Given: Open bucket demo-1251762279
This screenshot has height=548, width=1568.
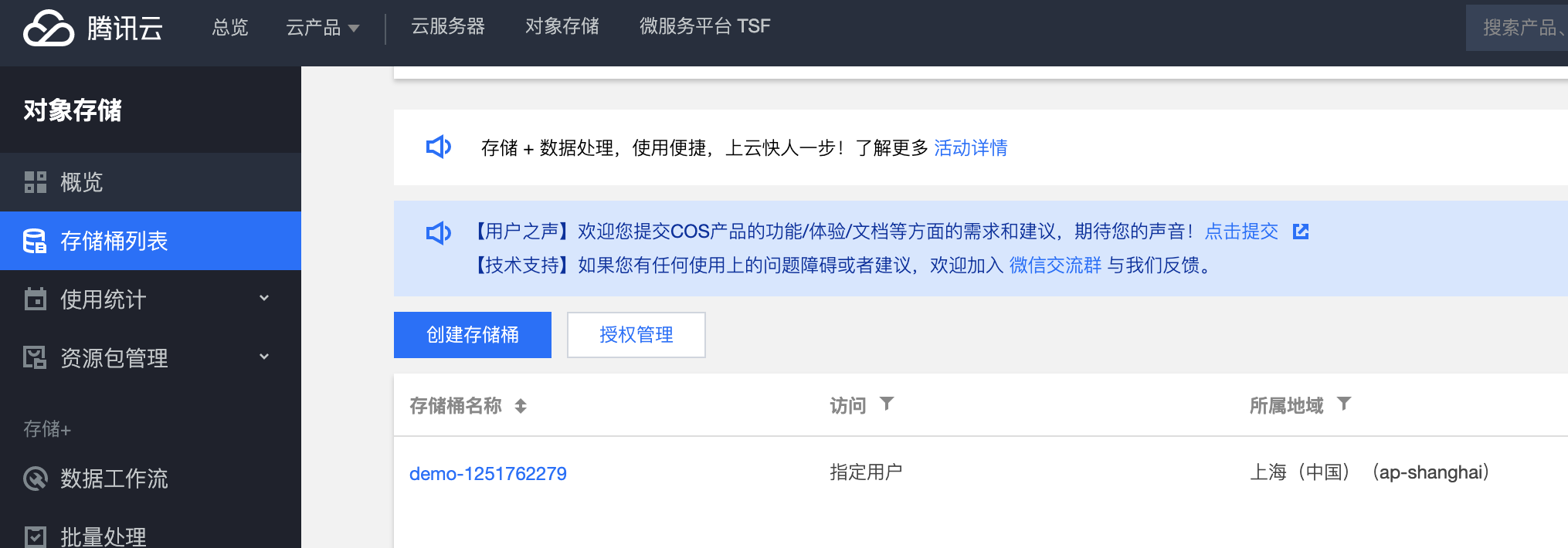Looking at the screenshot, I should [488, 473].
